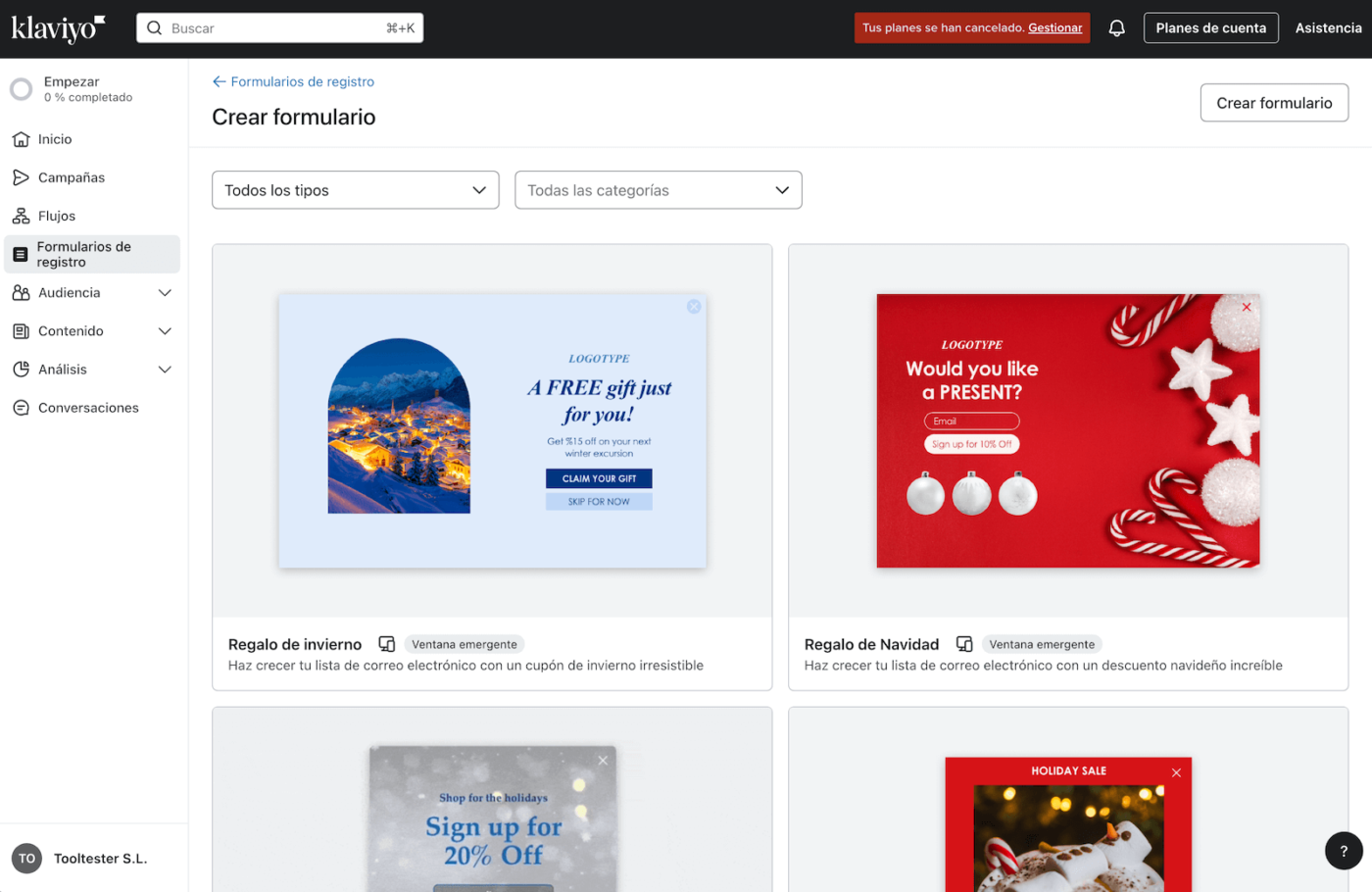Open the Todas las categorías dropdown
Viewport: 1372px width, 892px height.
659,190
